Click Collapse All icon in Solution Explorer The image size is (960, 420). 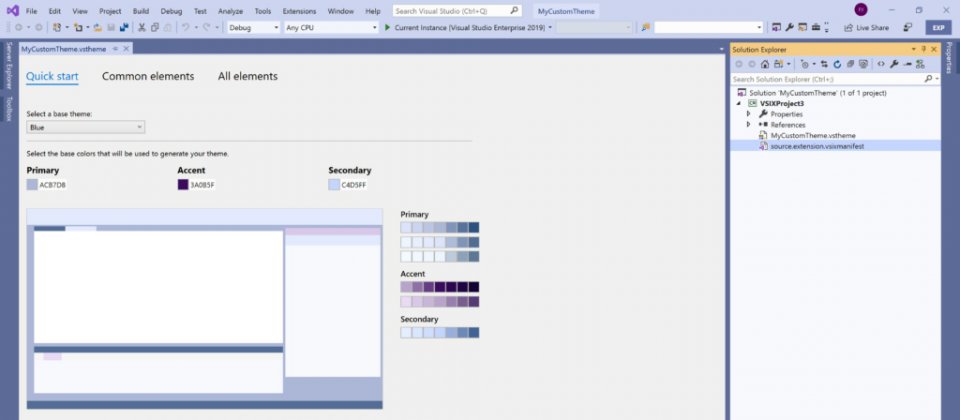click(x=850, y=64)
